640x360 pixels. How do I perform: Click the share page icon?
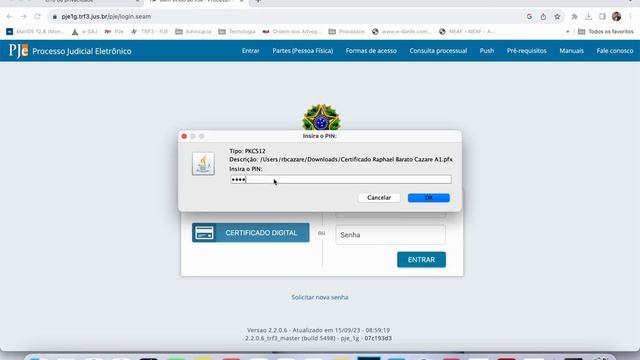point(543,16)
